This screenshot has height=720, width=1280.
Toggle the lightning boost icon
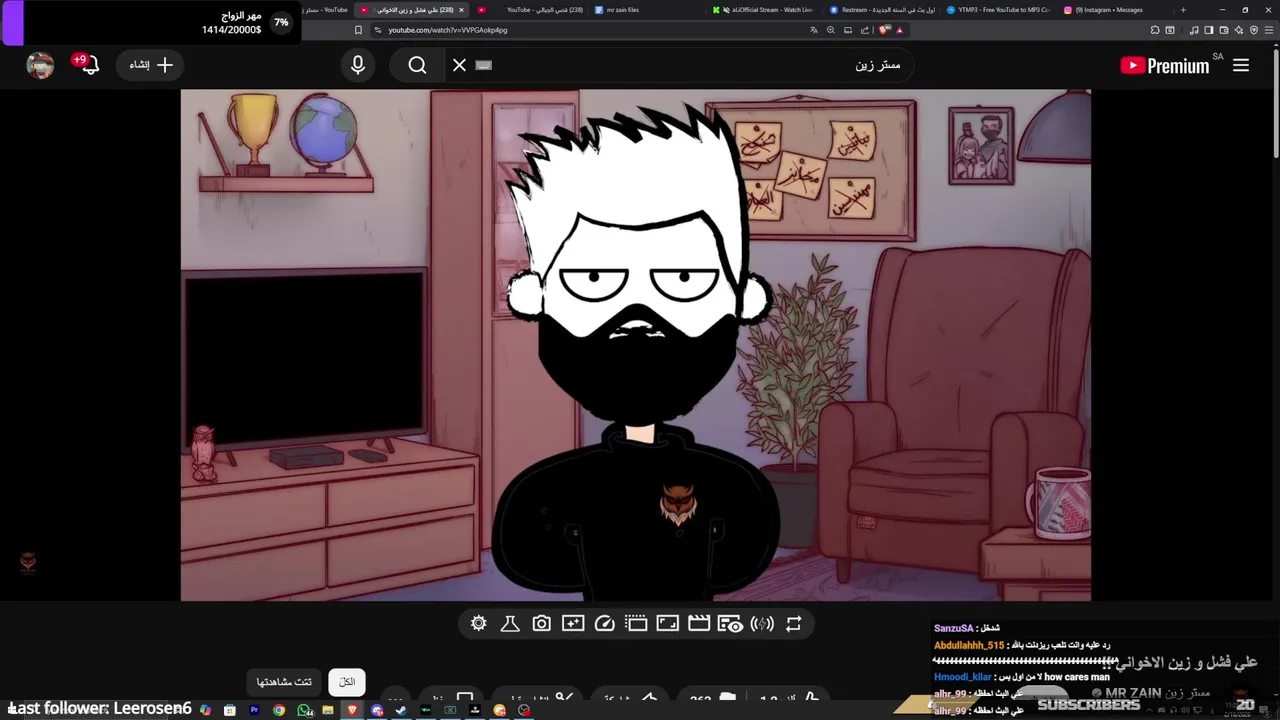(762, 624)
